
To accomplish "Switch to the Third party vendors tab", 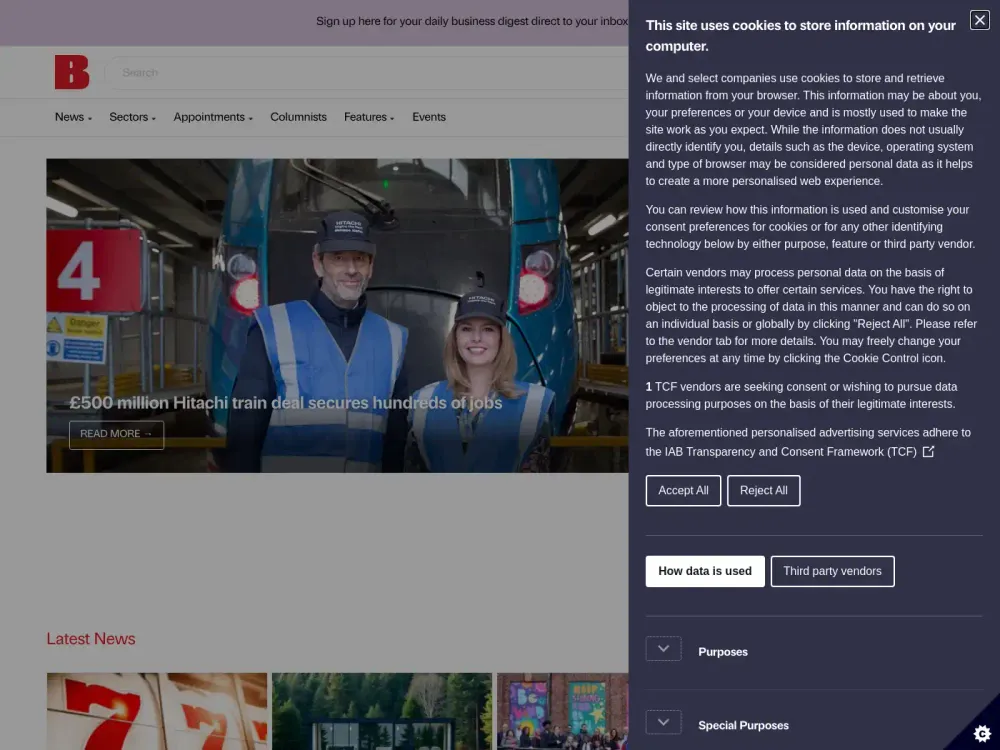I will click(x=832, y=571).
